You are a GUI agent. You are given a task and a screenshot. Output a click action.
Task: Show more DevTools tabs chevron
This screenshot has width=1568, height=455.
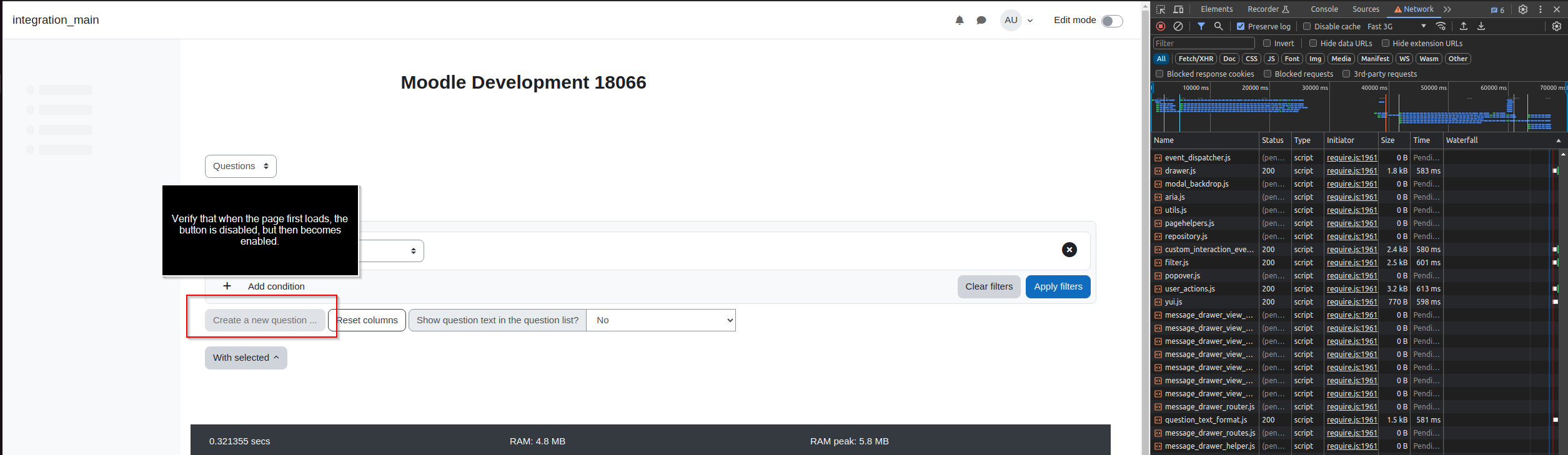(x=1447, y=9)
